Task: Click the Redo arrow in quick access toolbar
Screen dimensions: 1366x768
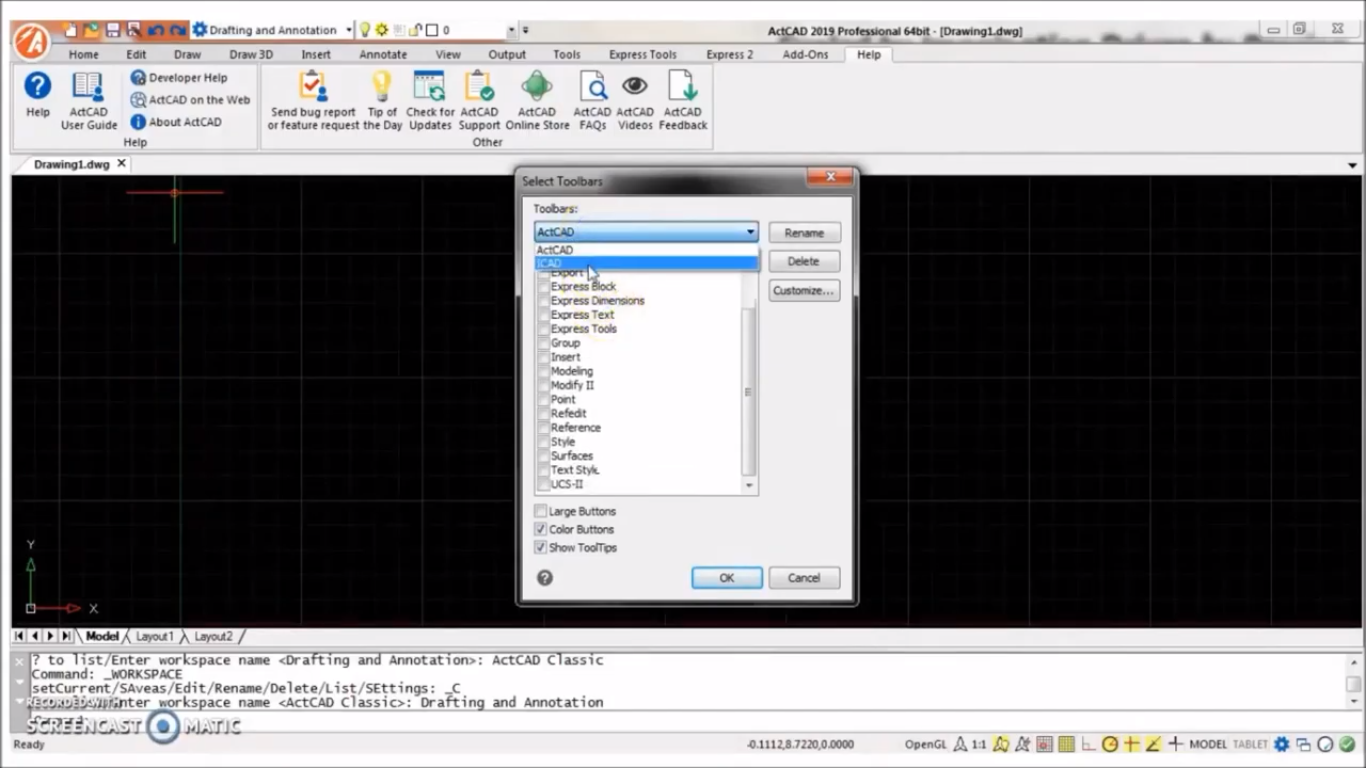Action: point(178,30)
